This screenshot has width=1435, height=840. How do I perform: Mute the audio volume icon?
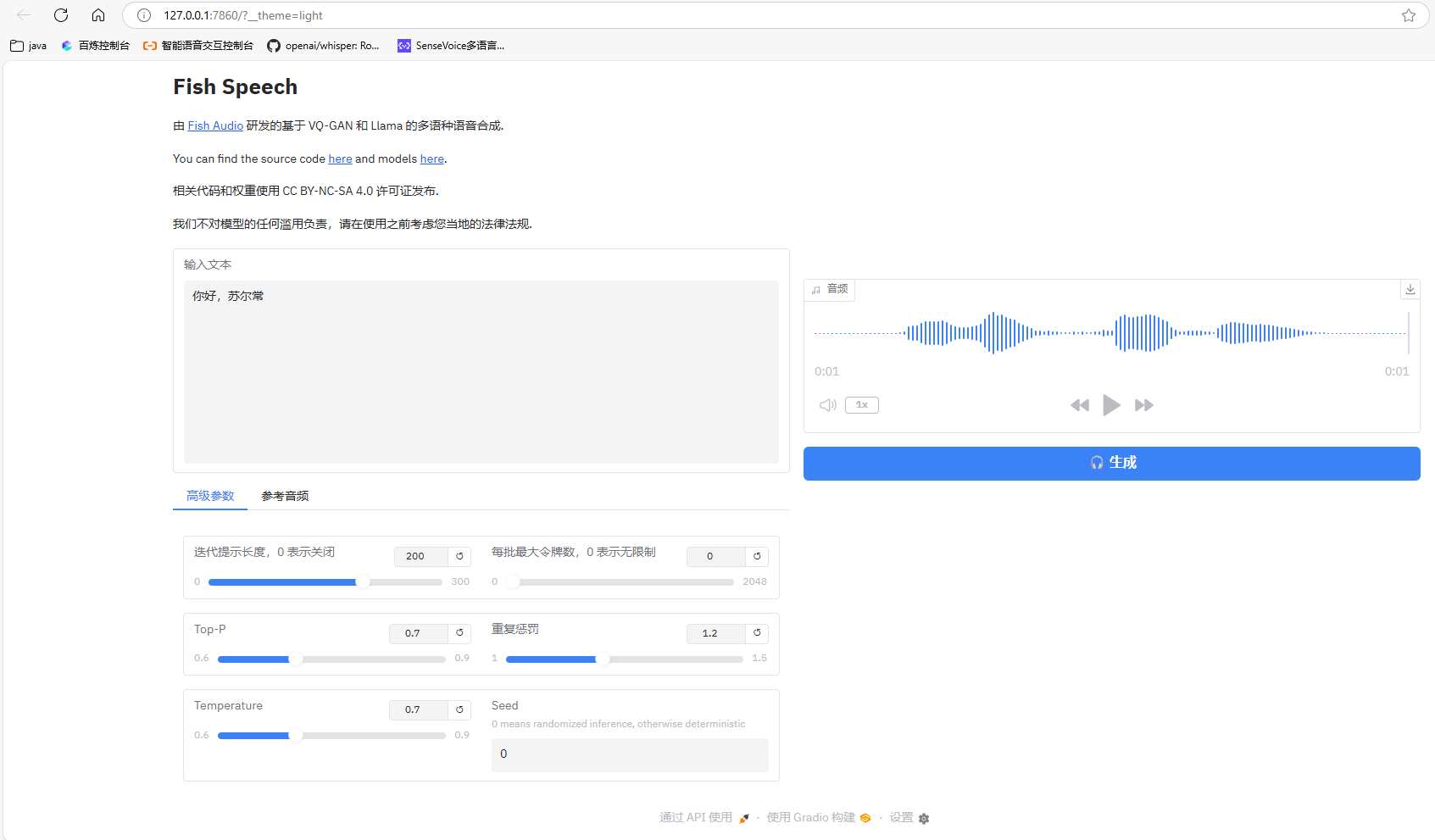click(x=828, y=405)
